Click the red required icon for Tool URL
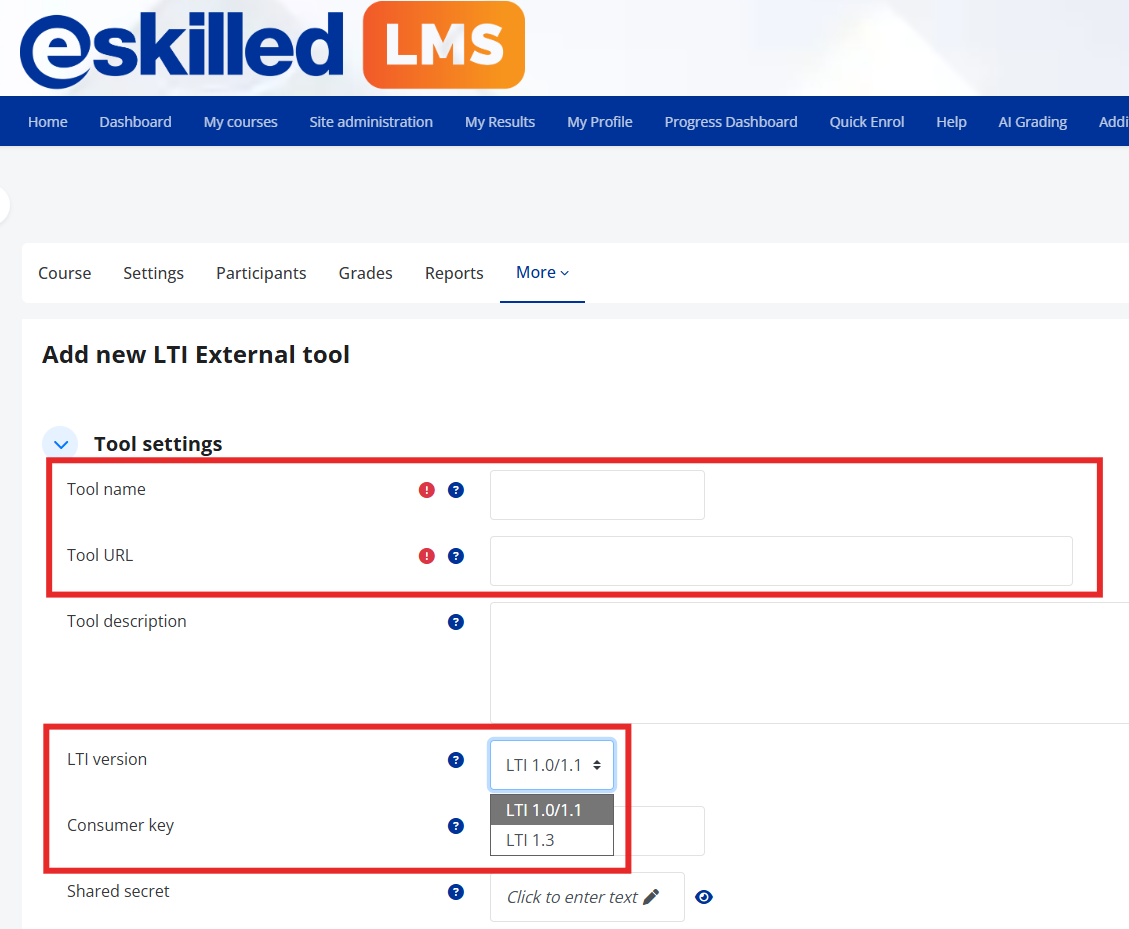Viewport: 1129px width, 929px height. point(427,556)
